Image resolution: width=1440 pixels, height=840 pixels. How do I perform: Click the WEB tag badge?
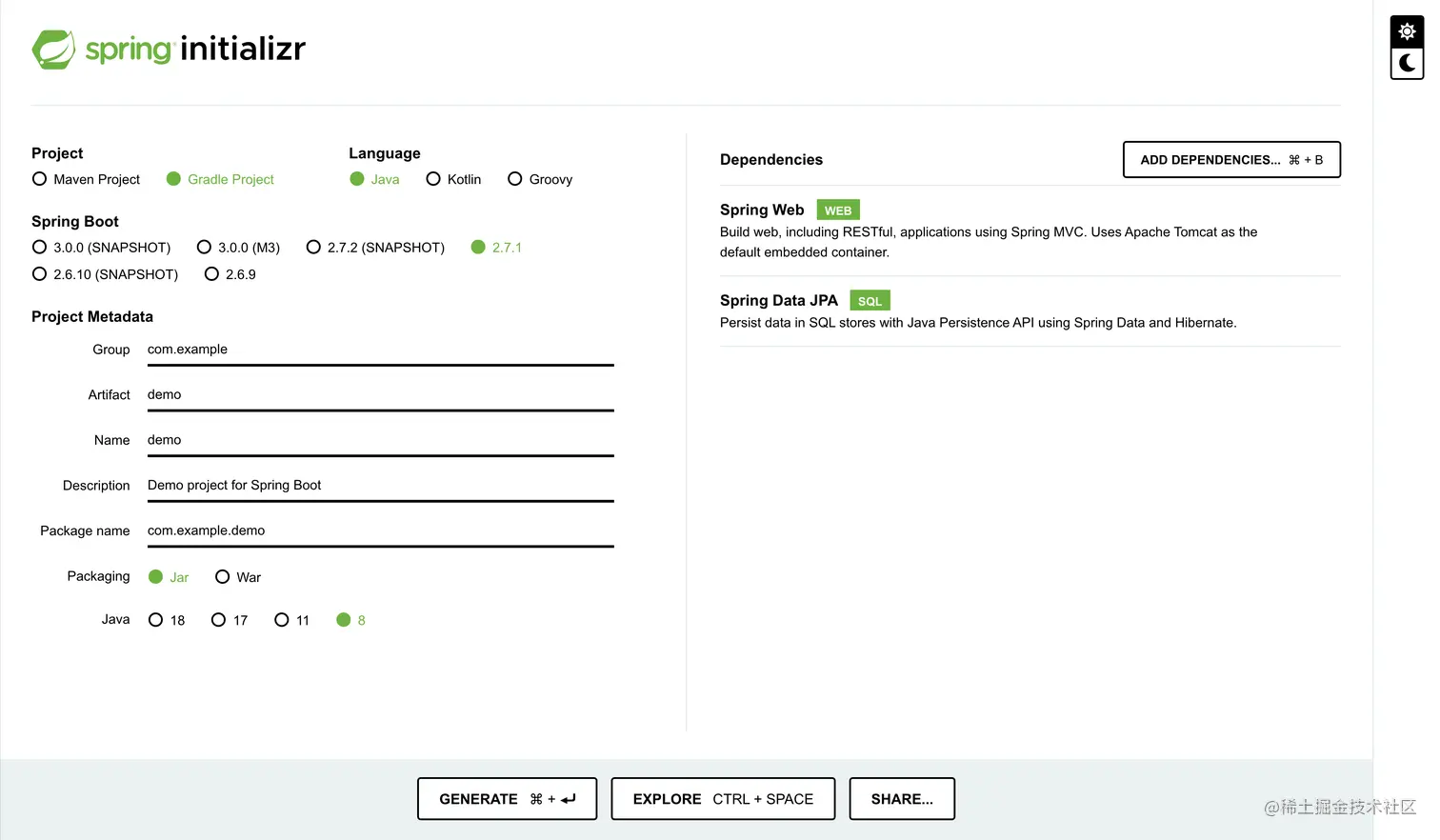(838, 210)
